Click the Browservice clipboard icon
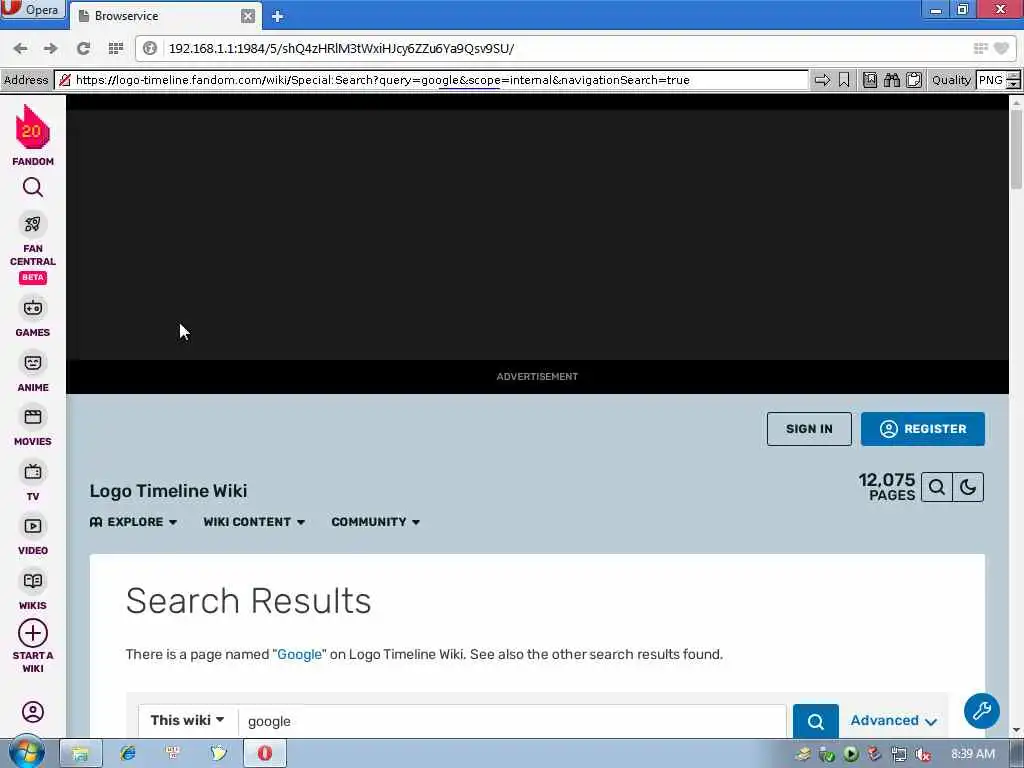 point(914,80)
